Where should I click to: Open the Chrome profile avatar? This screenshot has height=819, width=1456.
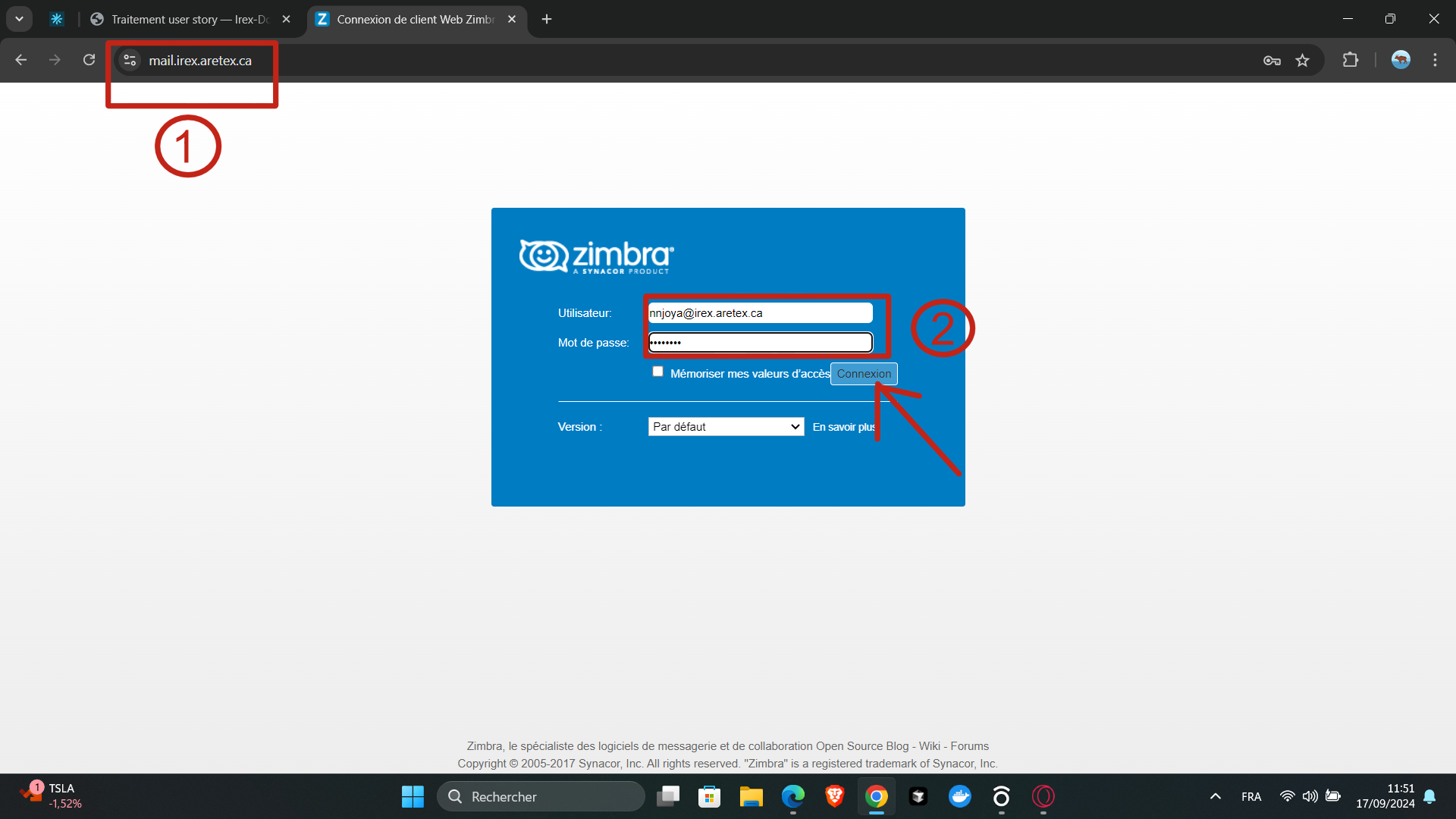[1401, 60]
